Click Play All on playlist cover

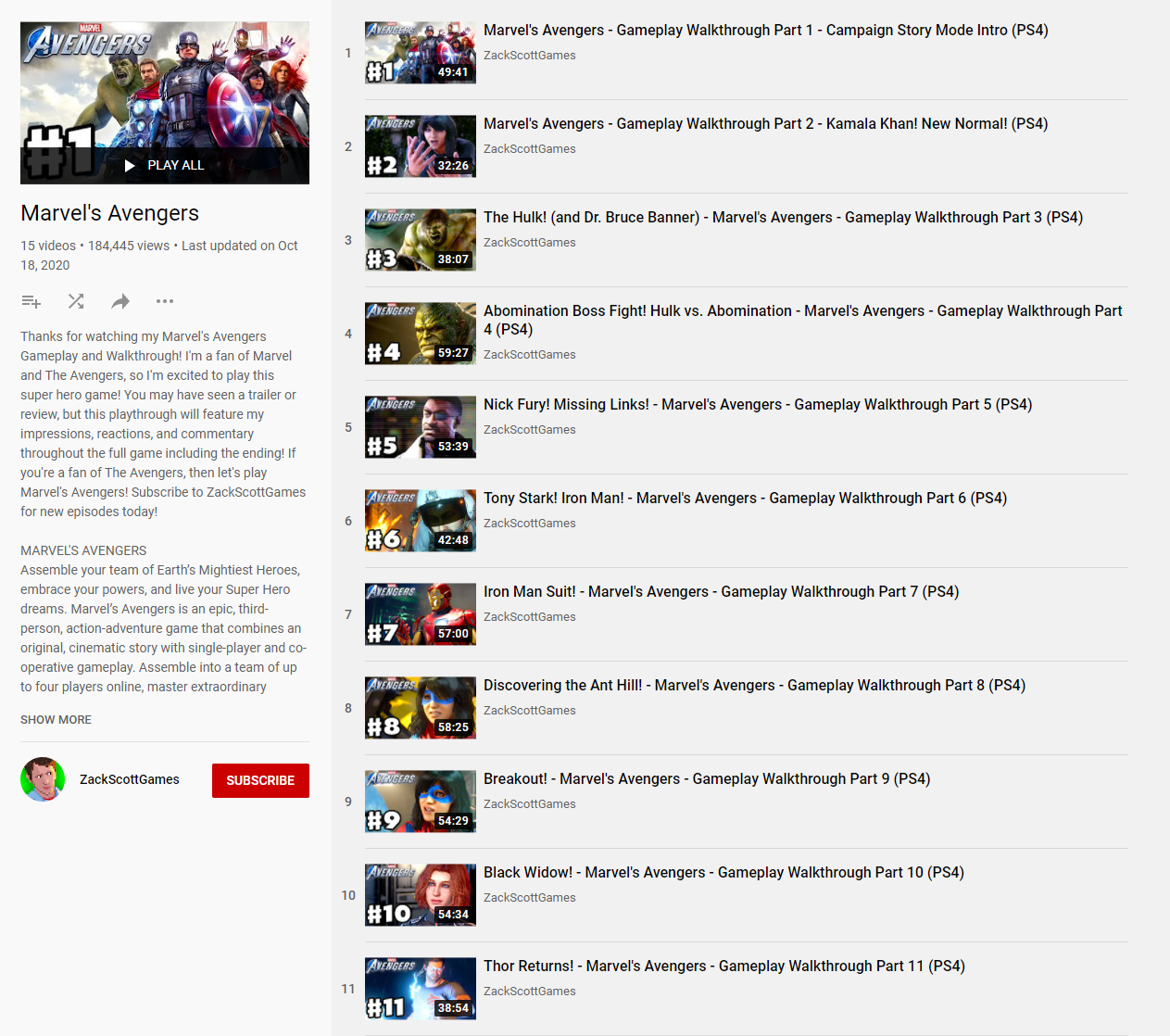click(x=165, y=165)
